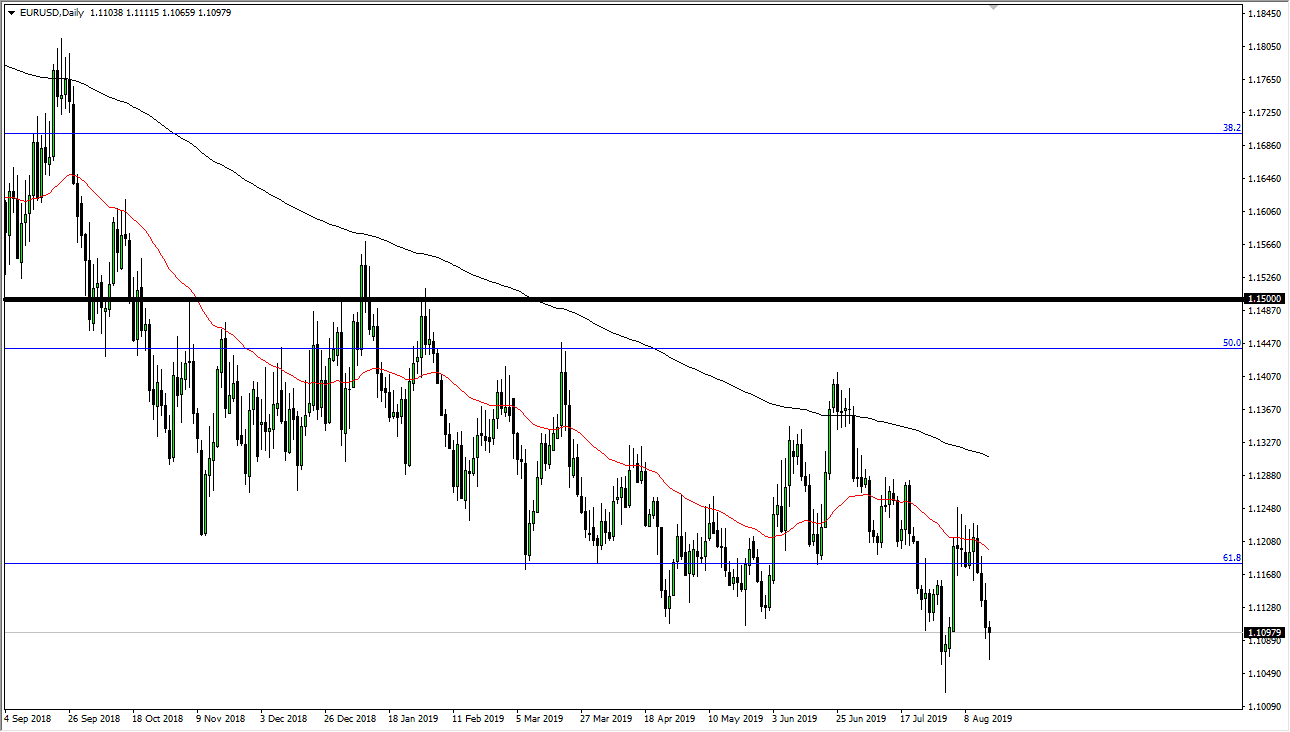Select the 50.0 Fibonacci retracement level line
Screen dimensions: 1290x732
tap(600, 347)
